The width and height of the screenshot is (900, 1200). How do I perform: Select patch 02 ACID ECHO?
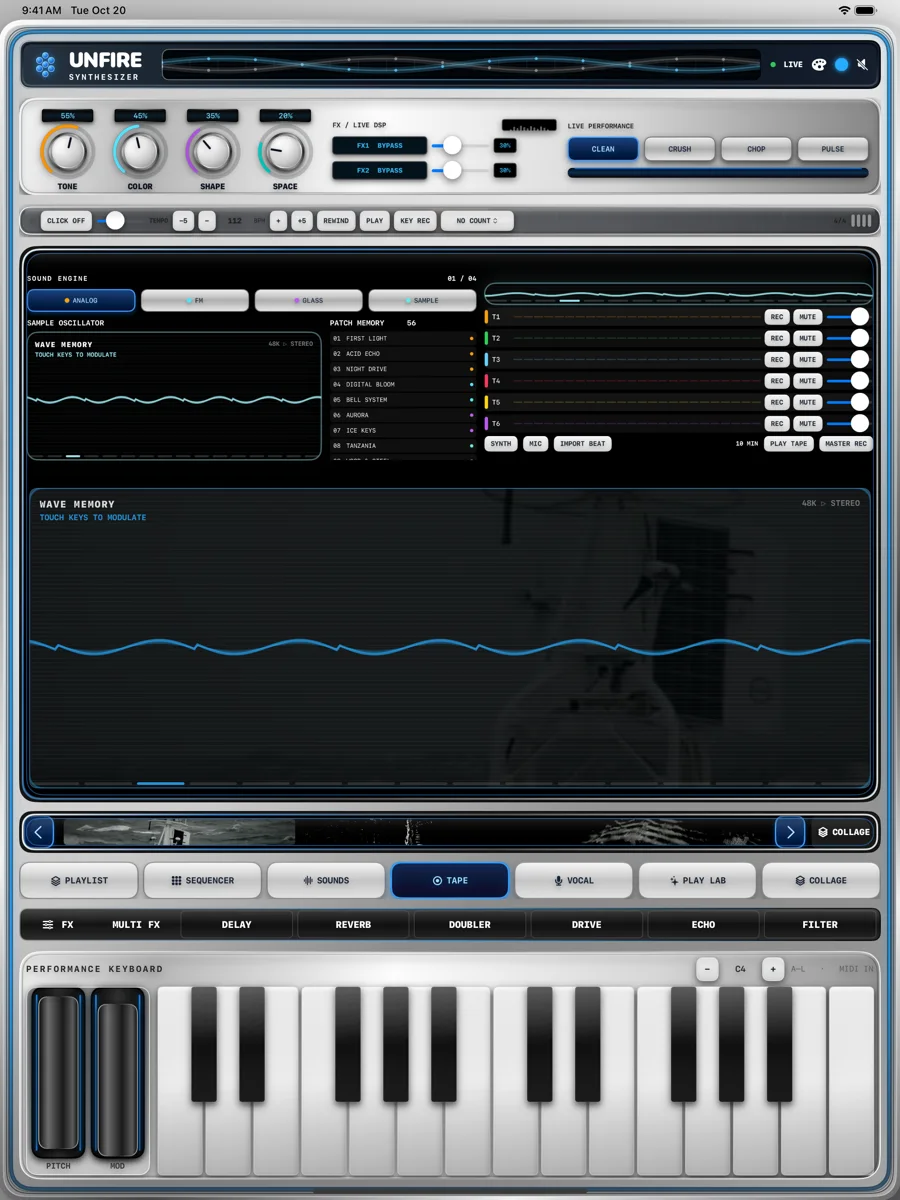[x=402, y=354]
